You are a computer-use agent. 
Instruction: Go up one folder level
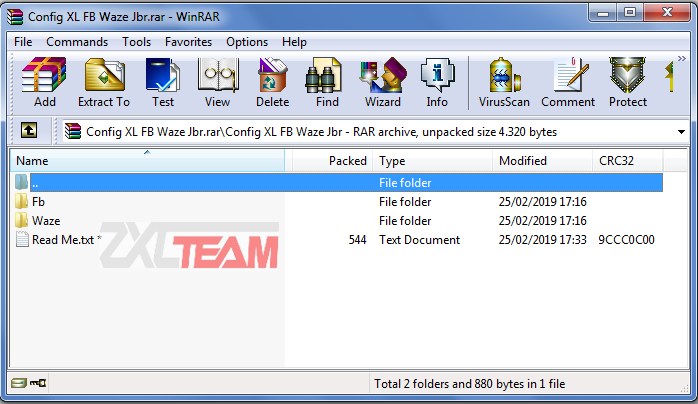[x=29, y=130]
